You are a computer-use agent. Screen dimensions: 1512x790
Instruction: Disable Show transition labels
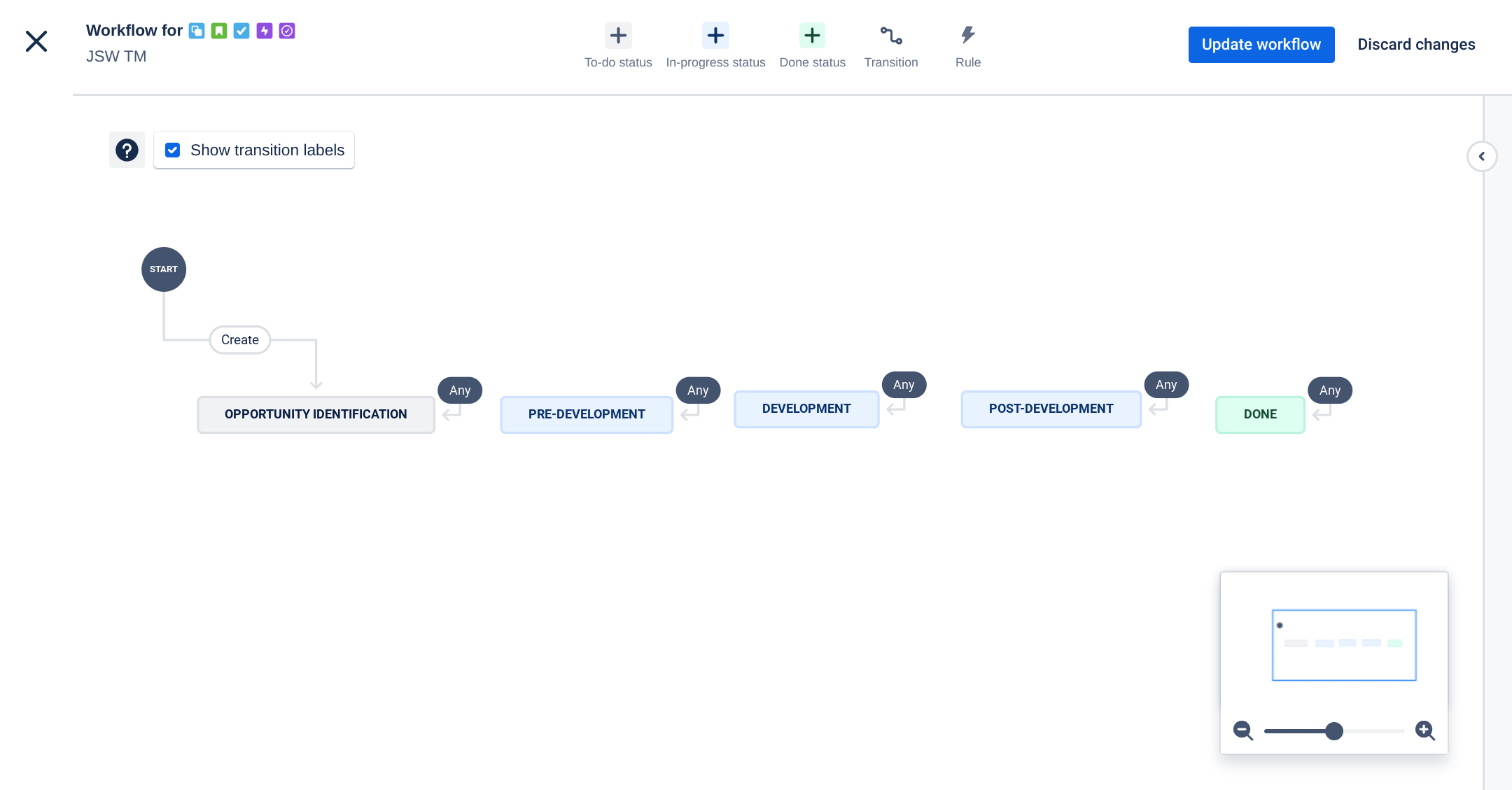point(172,149)
